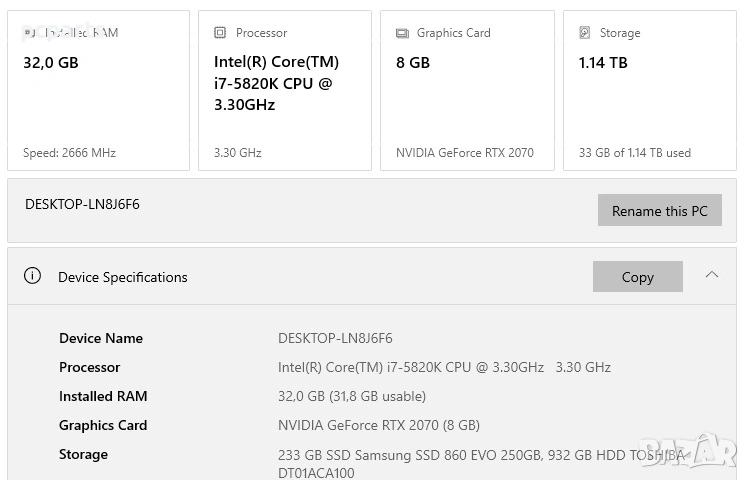This screenshot has height=480, width=749.
Task: Click the 33 GB of 1.14 TB used text
Action: 634,153
